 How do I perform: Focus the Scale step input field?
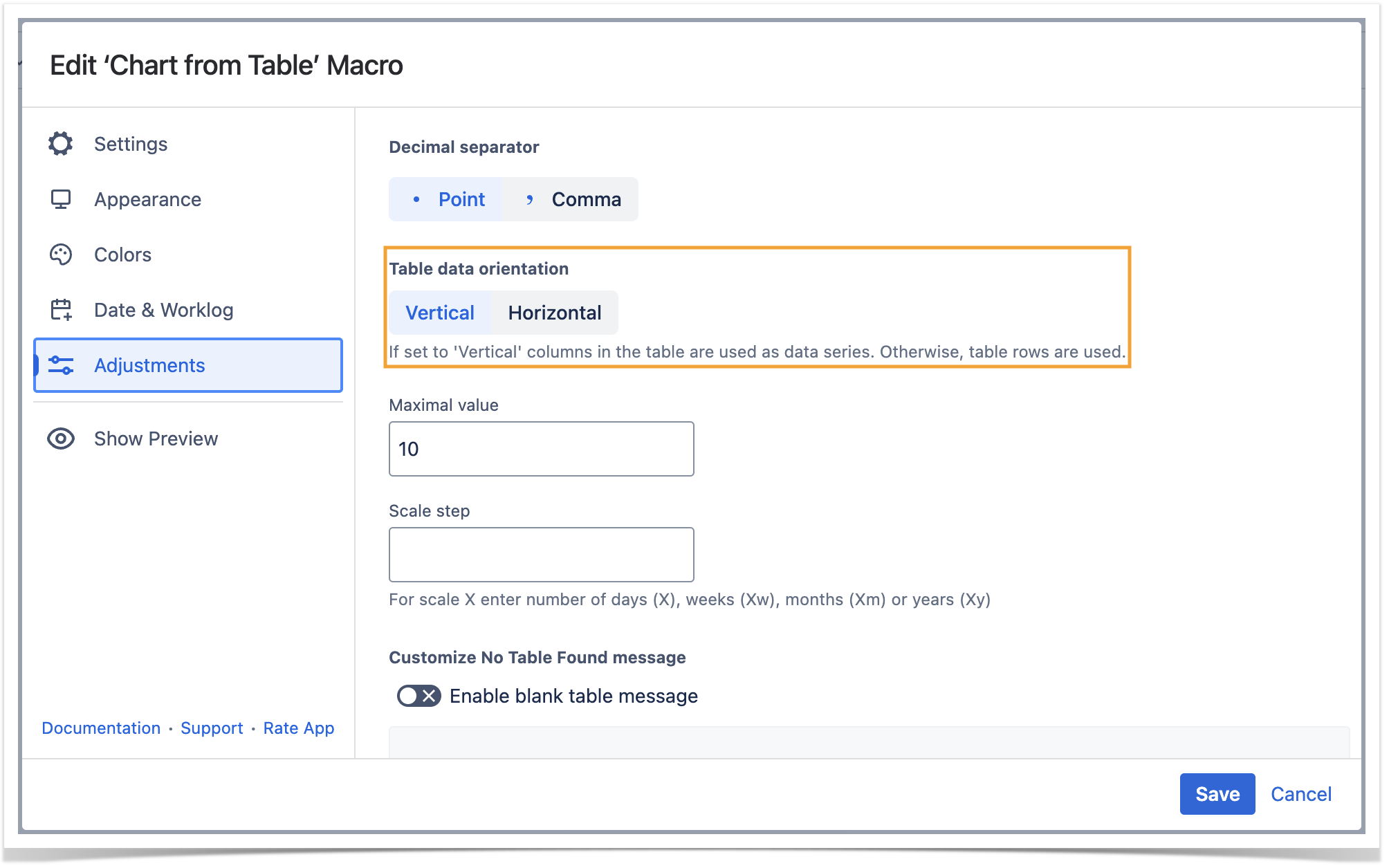click(x=541, y=555)
